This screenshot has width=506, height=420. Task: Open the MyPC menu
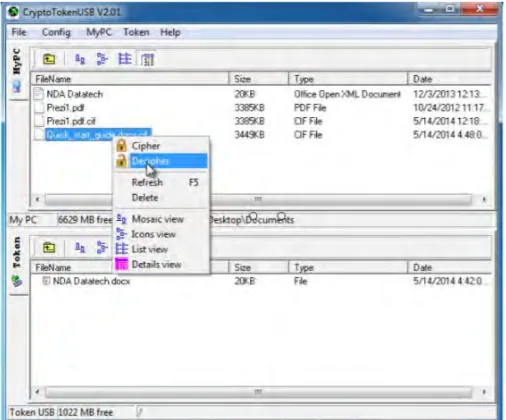pos(99,32)
